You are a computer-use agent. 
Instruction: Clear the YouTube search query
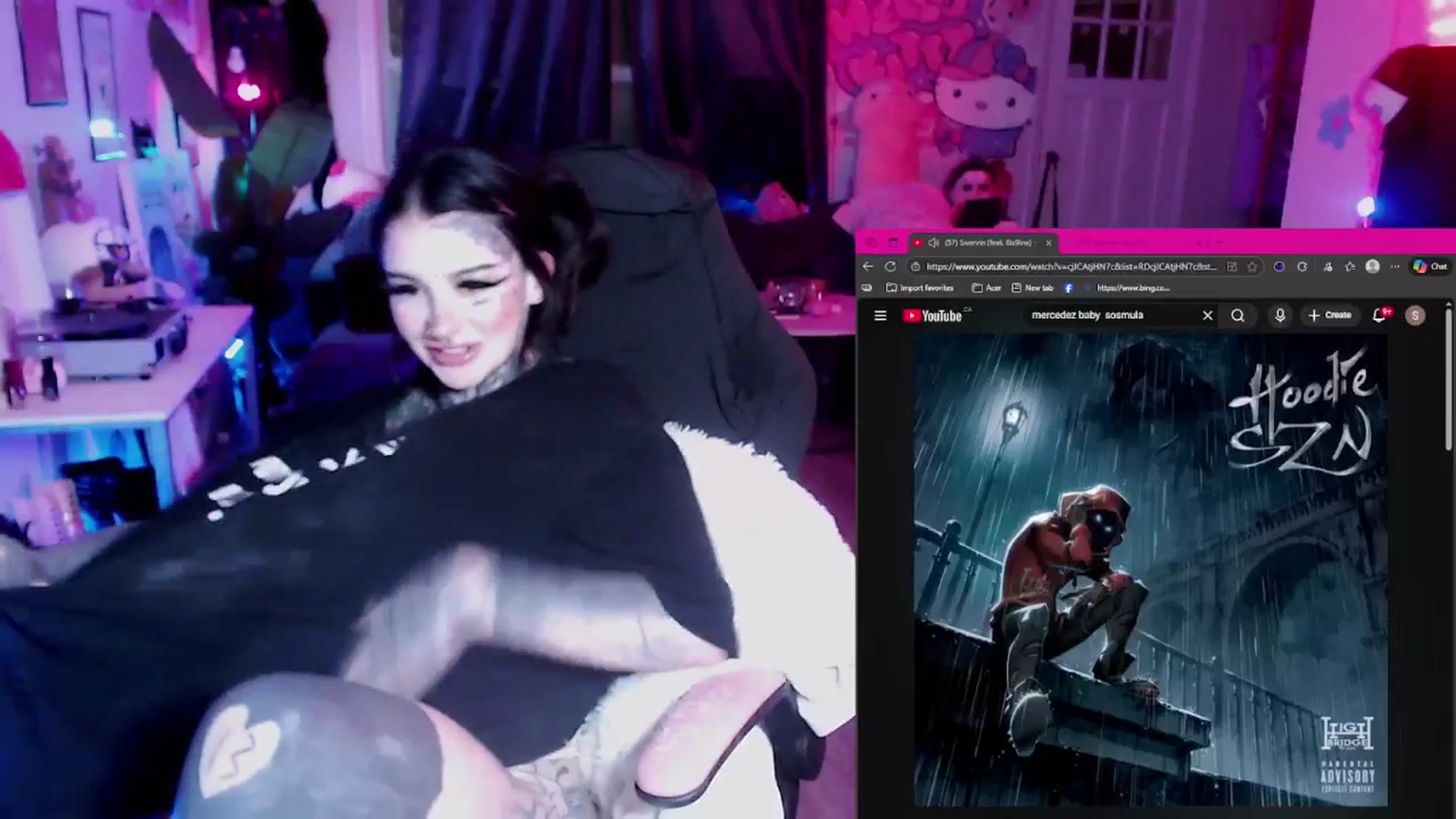[x=1208, y=315]
